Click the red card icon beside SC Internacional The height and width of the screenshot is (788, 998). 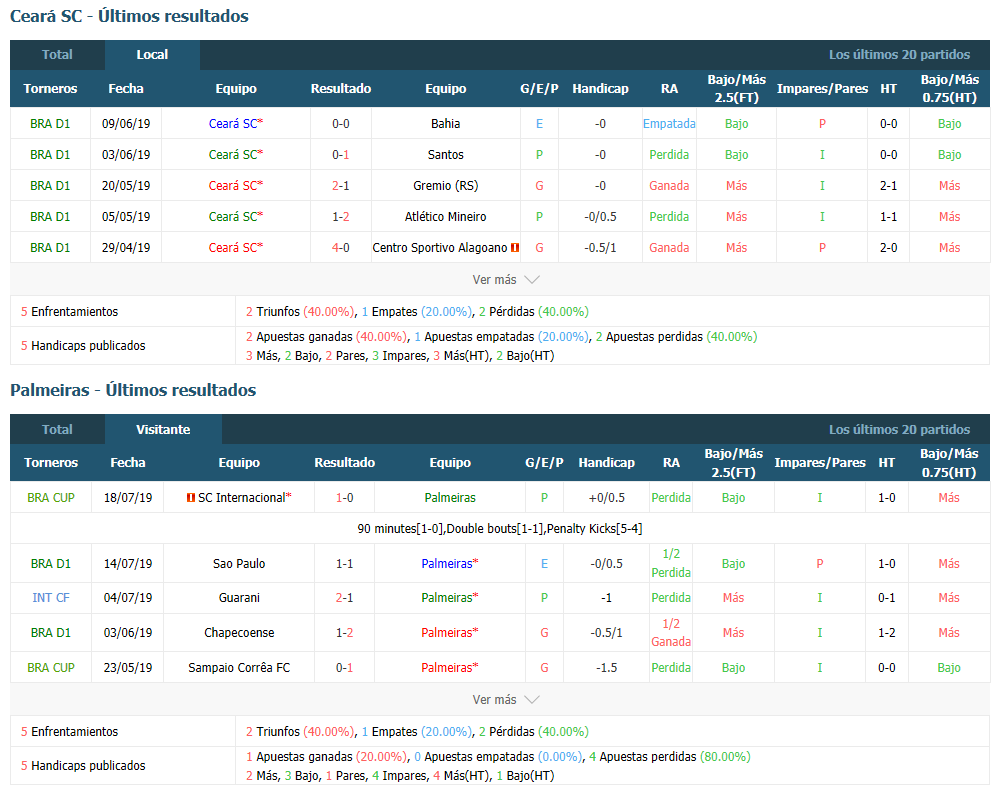click(190, 498)
